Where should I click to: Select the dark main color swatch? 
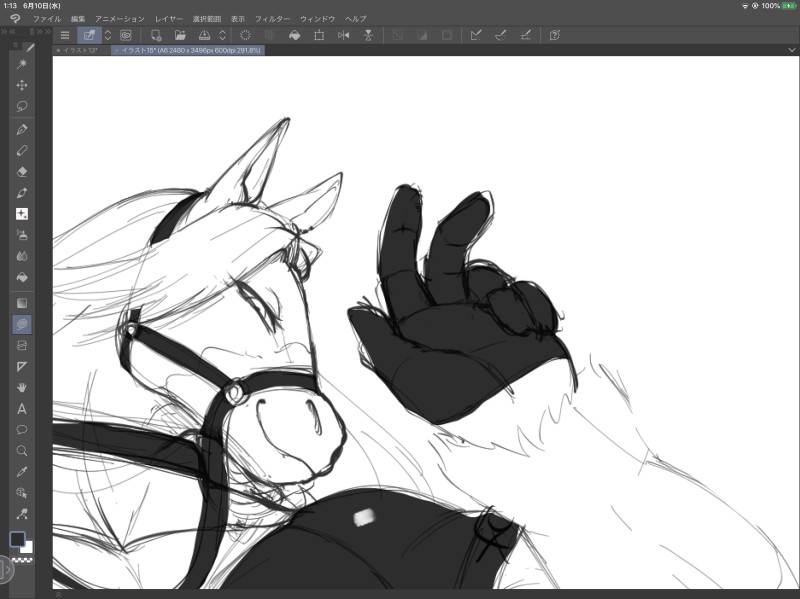[17, 539]
